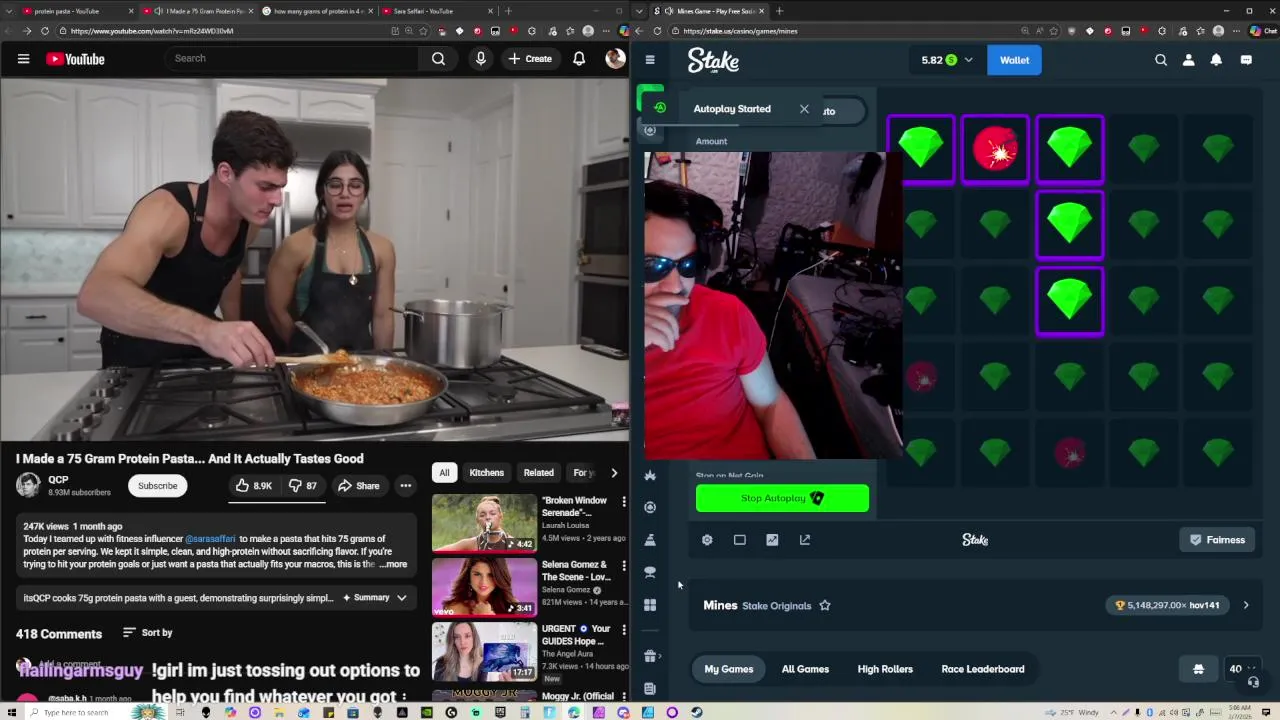Toggle theatre mode rectangle icon in Mines
1280x720 pixels.
740,540
